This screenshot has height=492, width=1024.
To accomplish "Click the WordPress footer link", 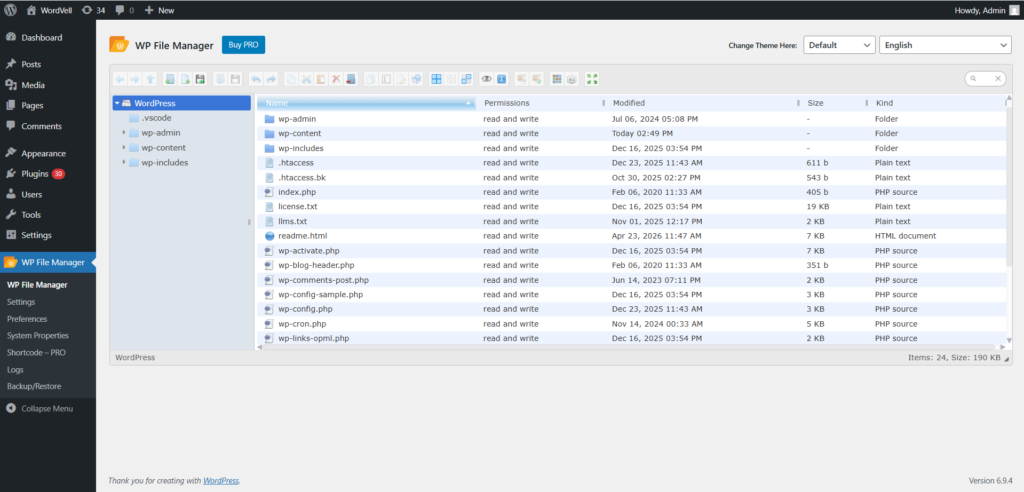I will tap(221, 480).
